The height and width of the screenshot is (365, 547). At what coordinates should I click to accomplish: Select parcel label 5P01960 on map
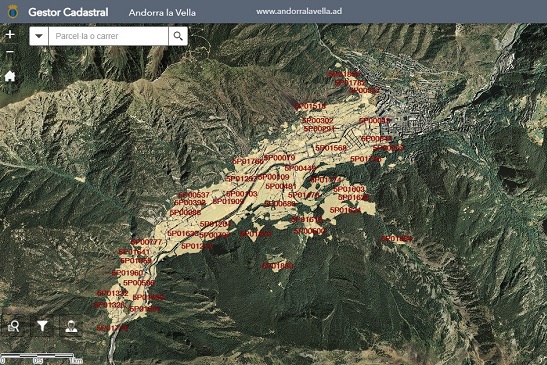pyautogui.click(x=128, y=273)
